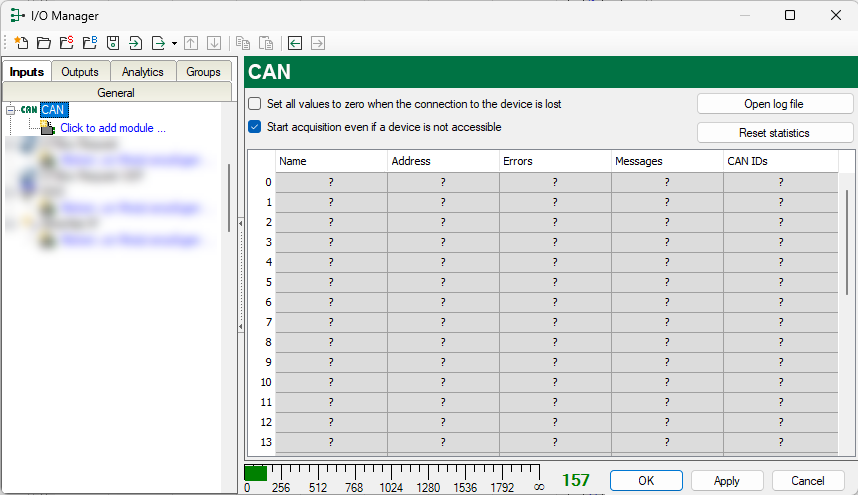This screenshot has height=495, width=858.
Task: Click the Open log file button
Action: (774, 104)
